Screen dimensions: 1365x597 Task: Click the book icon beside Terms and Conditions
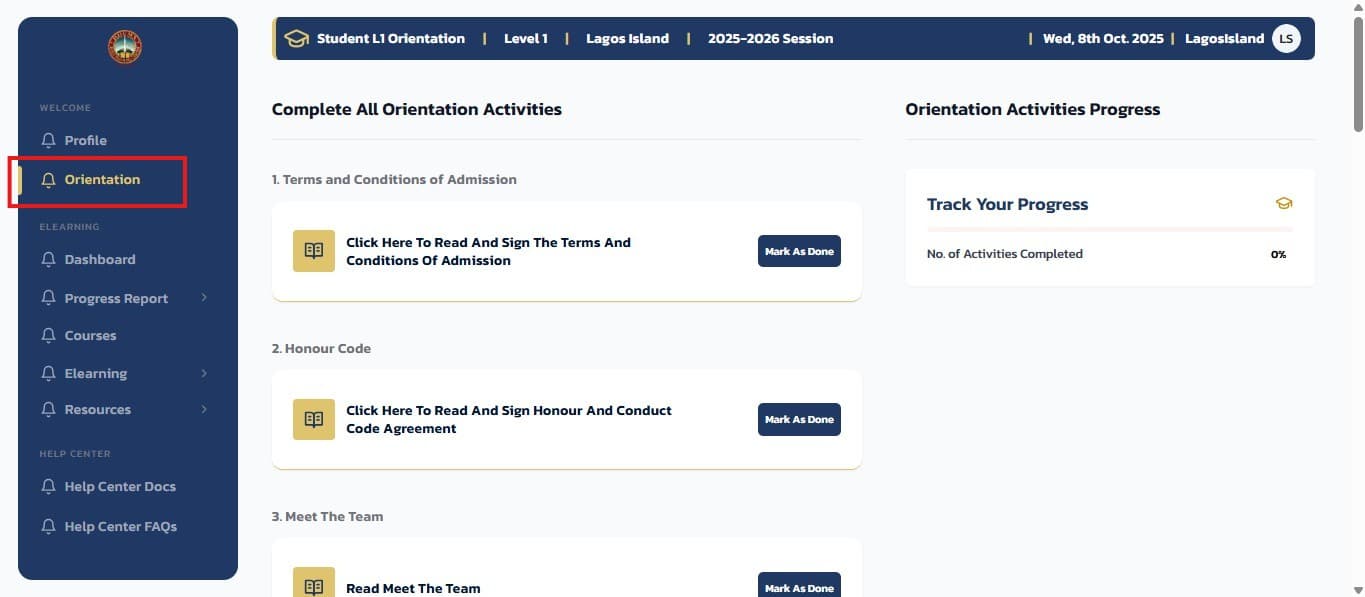tap(313, 251)
